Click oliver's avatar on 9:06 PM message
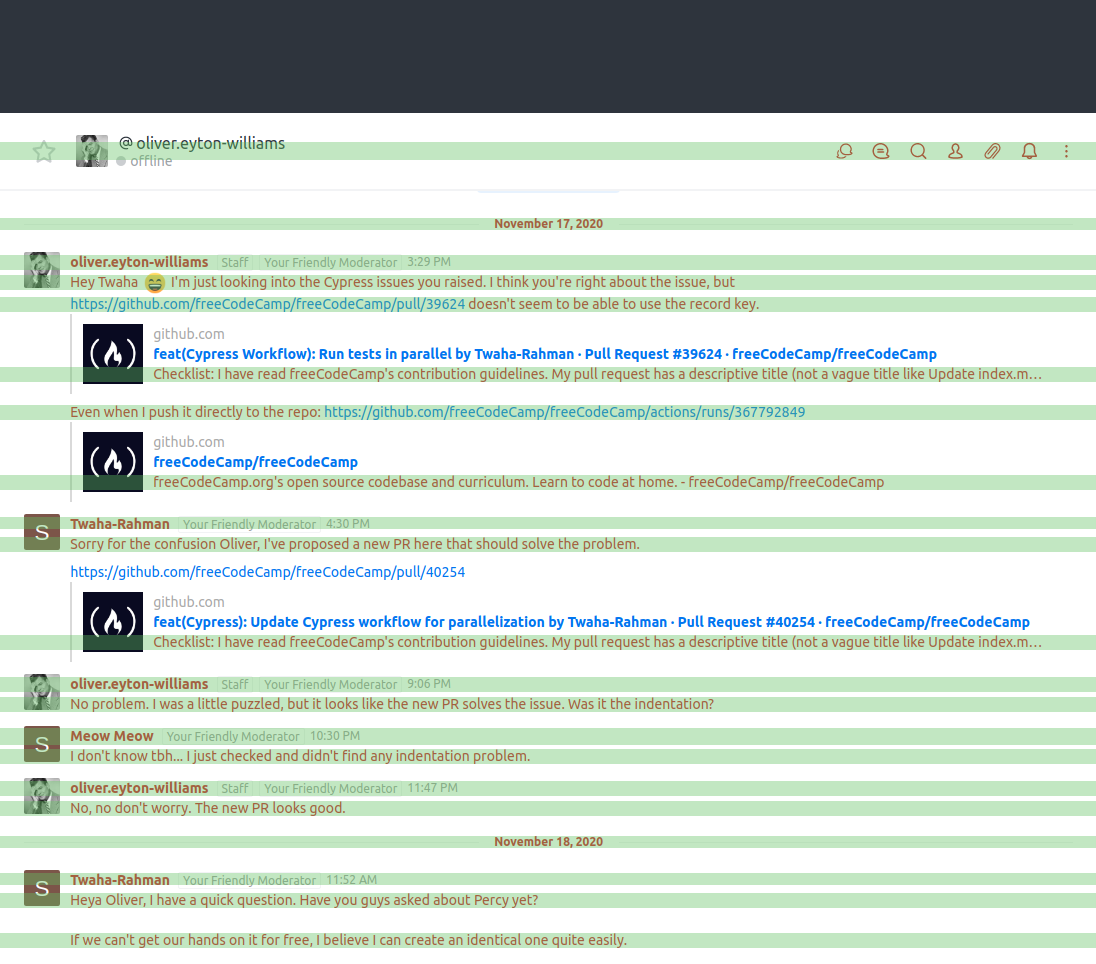 coord(42,692)
